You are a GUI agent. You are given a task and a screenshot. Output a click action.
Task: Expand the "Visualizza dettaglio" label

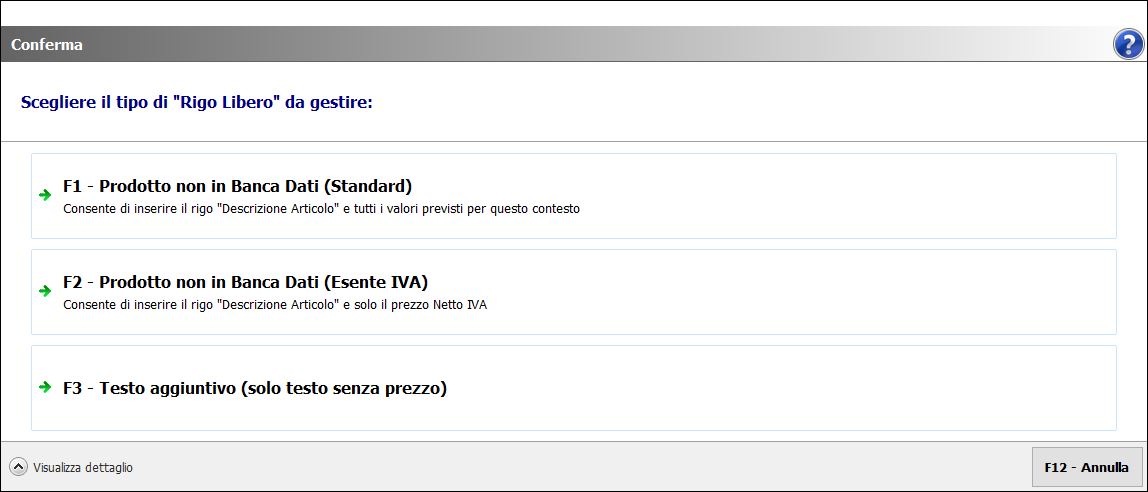click(82, 467)
